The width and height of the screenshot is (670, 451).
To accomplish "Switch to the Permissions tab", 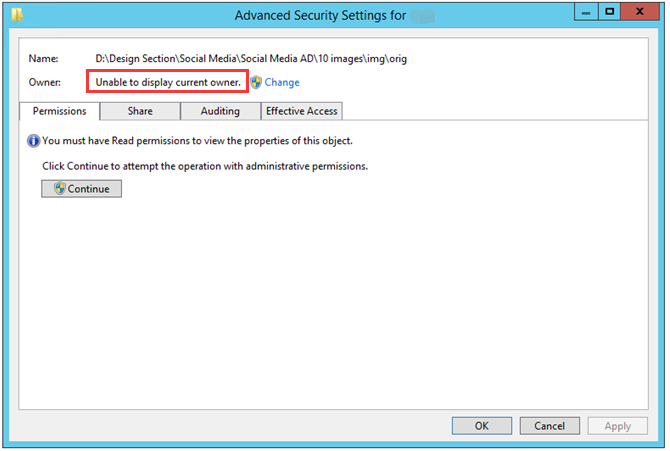I will pos(59,111).
